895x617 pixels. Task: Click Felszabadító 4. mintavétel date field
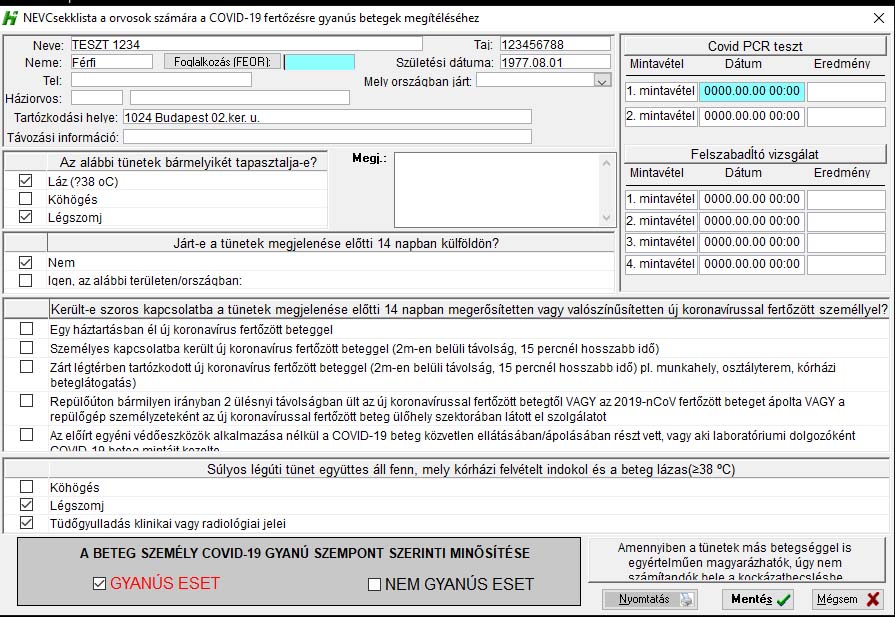pos(752,264)
